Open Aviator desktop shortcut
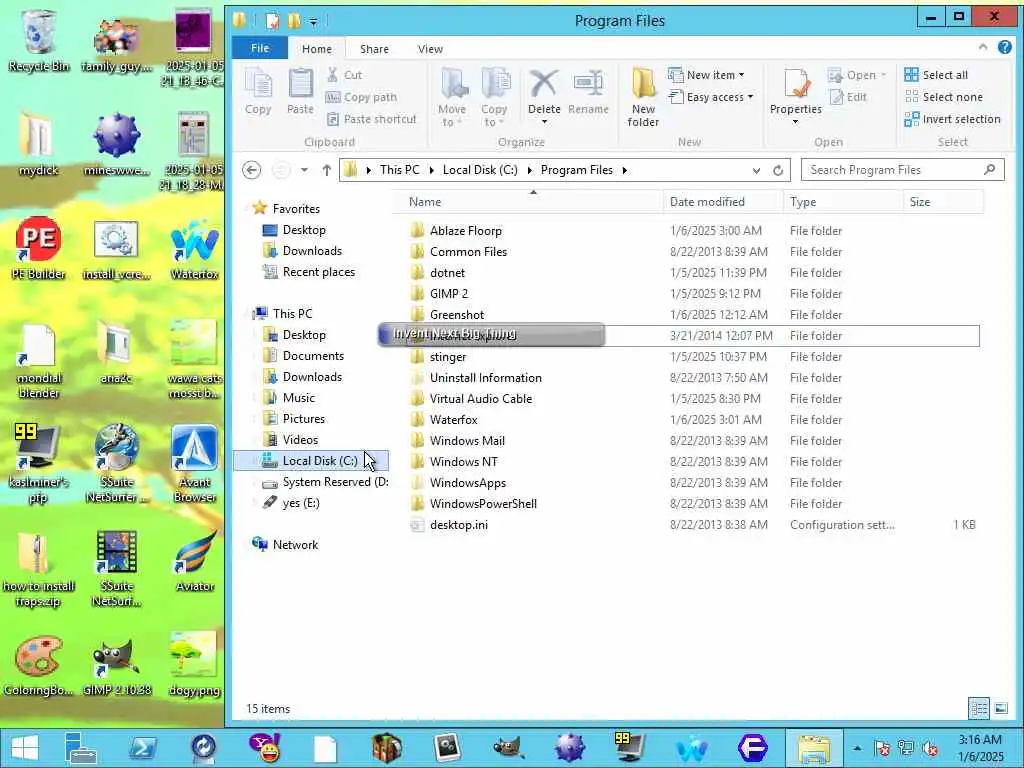The image size is (1024, 768). point(195,560)
